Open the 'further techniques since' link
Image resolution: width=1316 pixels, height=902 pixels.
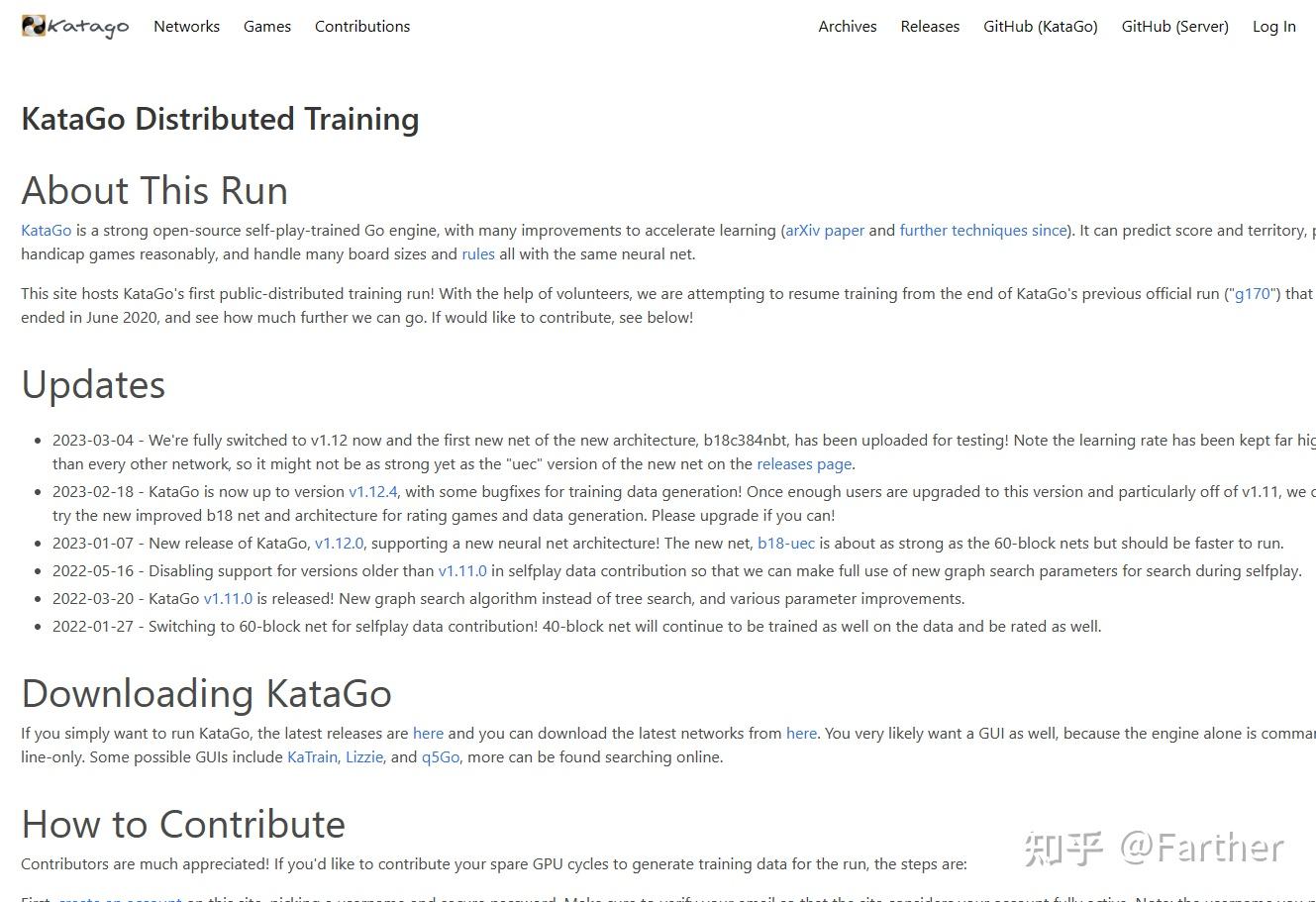(x=982, y=230)
